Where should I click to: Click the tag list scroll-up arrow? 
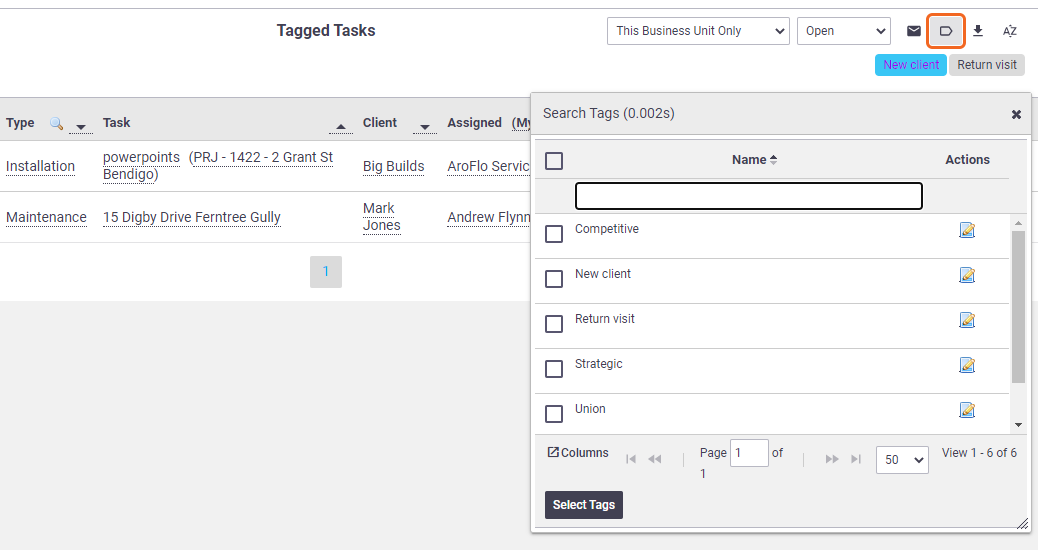[1018, 224]
